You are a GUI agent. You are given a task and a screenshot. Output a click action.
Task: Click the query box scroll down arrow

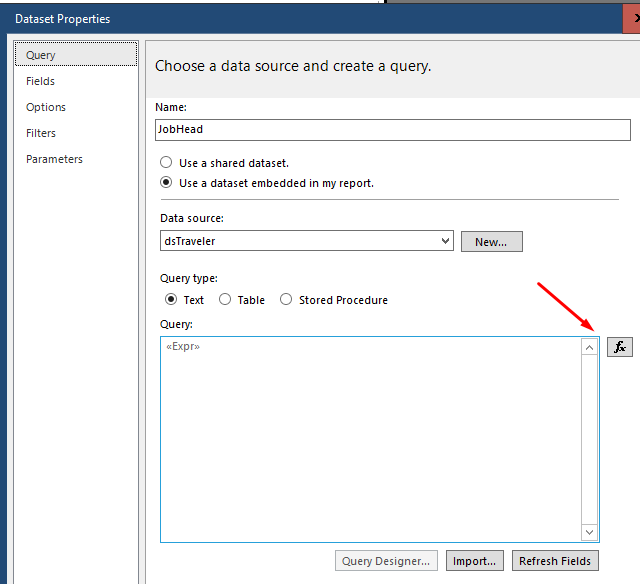589,532
